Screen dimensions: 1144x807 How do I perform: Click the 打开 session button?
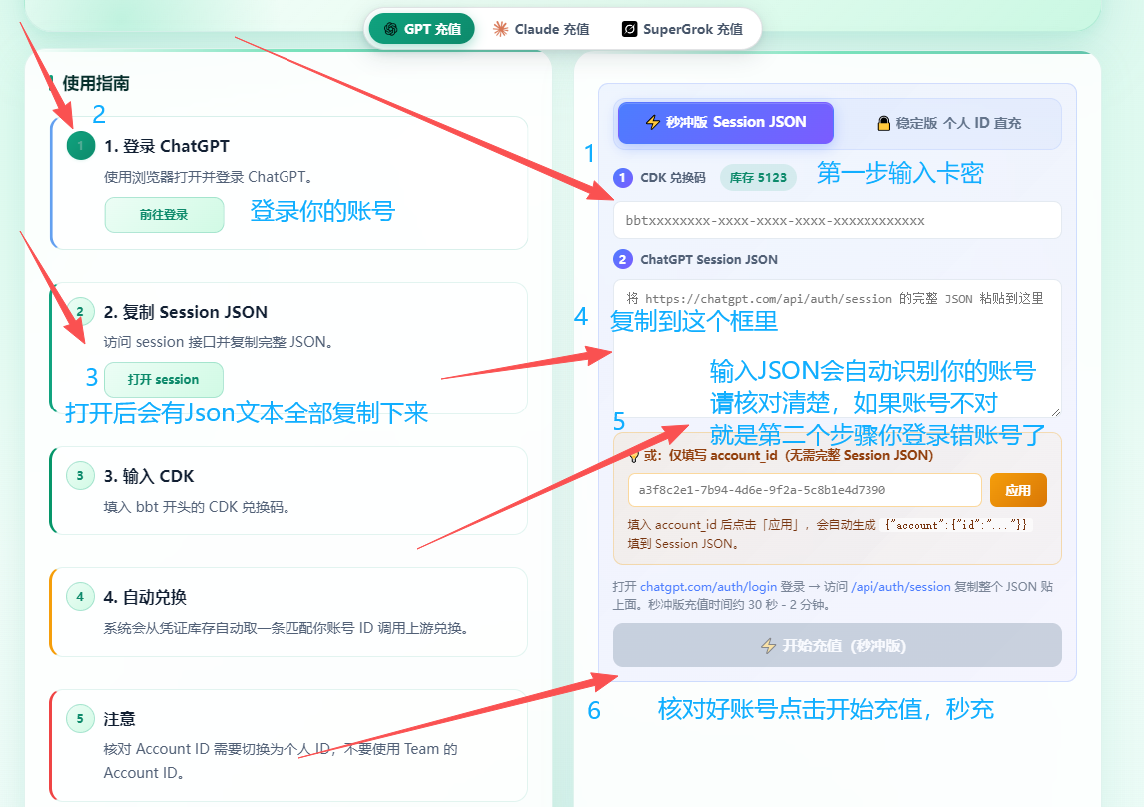(163, 379)
